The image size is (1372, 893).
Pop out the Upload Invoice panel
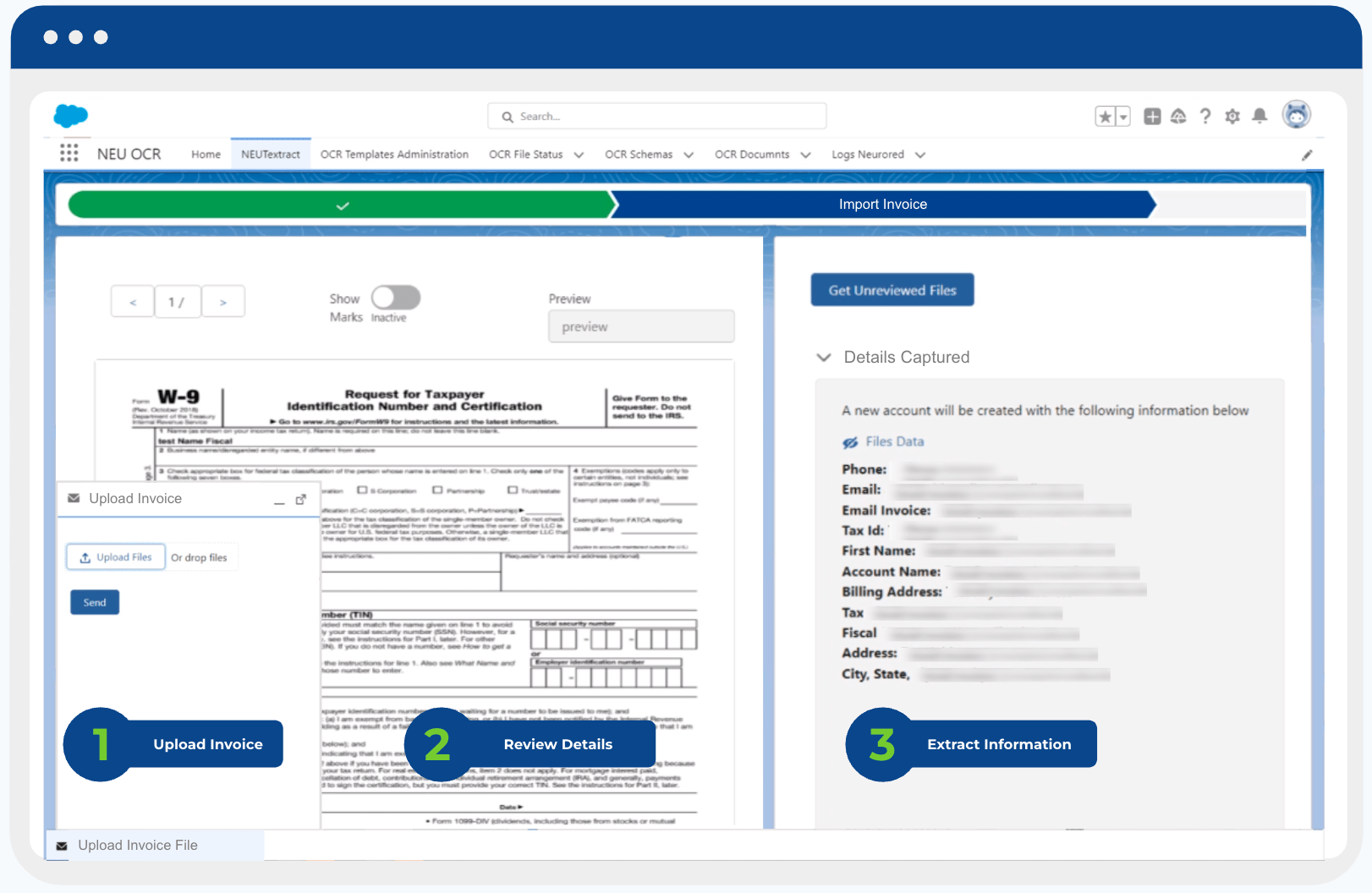[x=300, y=500]
